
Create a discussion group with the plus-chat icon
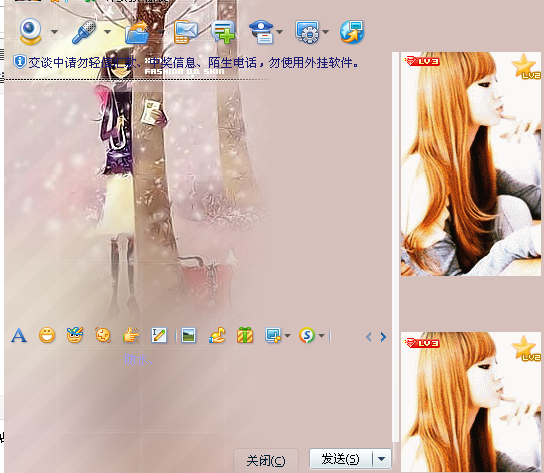[223, 32]
